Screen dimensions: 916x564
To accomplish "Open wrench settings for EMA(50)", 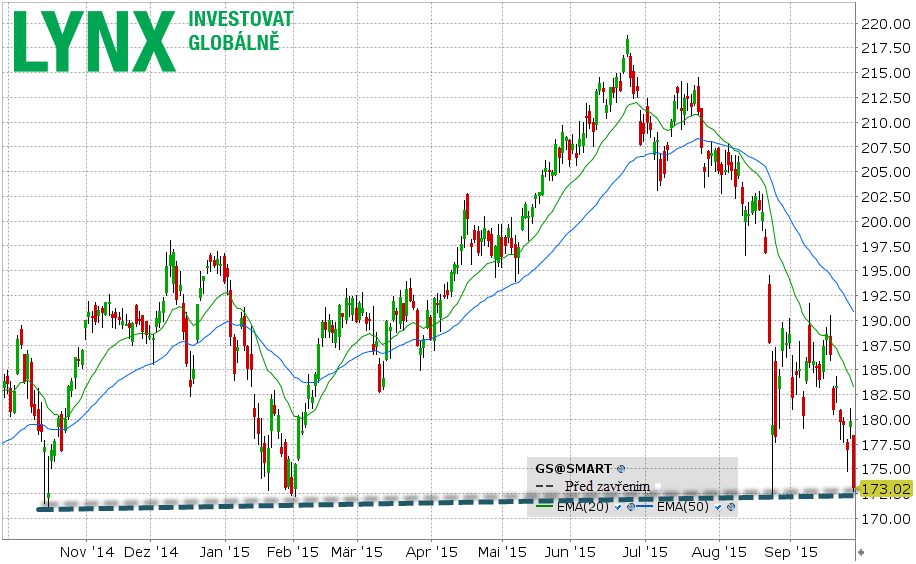I will (x=731, y=507).
